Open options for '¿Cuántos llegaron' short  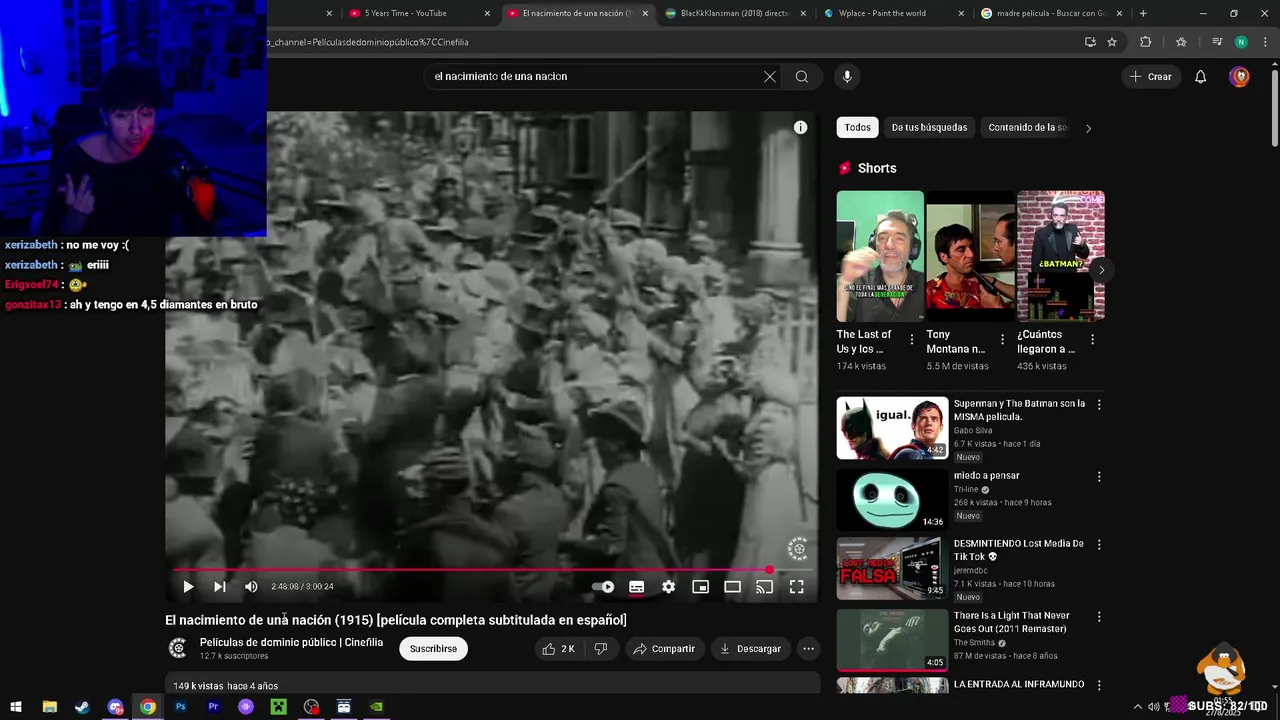pos(1092,340)
